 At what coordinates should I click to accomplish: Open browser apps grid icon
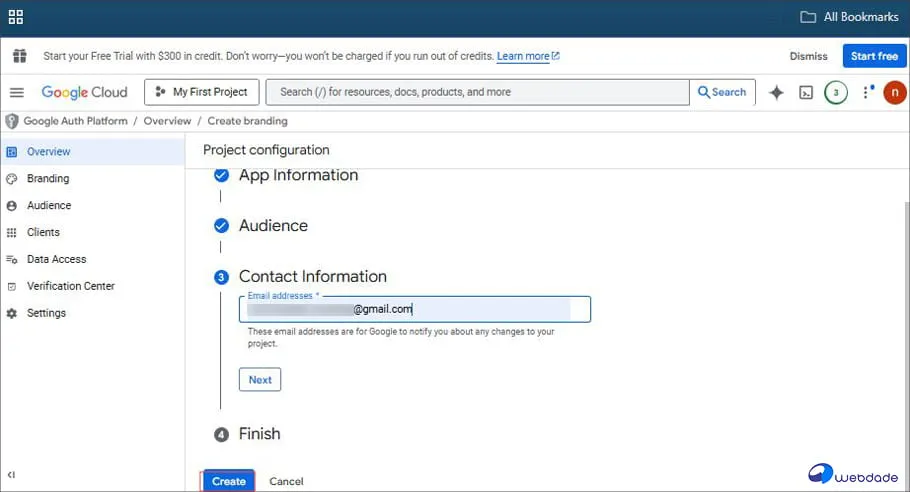coord(16,17)
